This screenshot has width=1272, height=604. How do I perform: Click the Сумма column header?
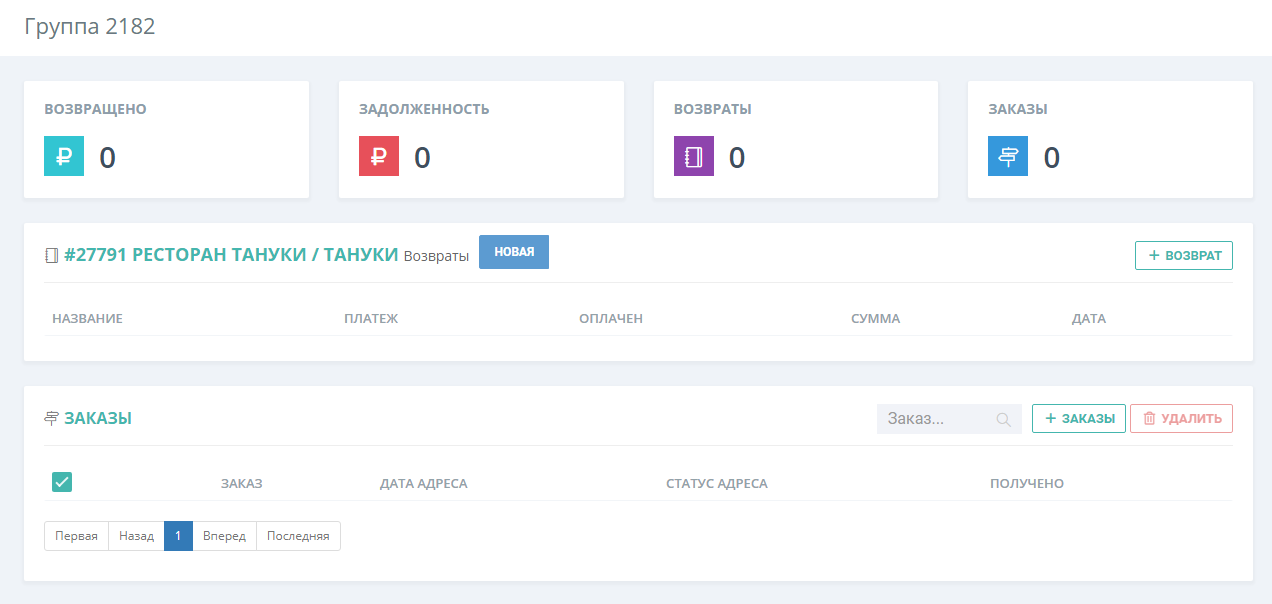coord(875,319)
